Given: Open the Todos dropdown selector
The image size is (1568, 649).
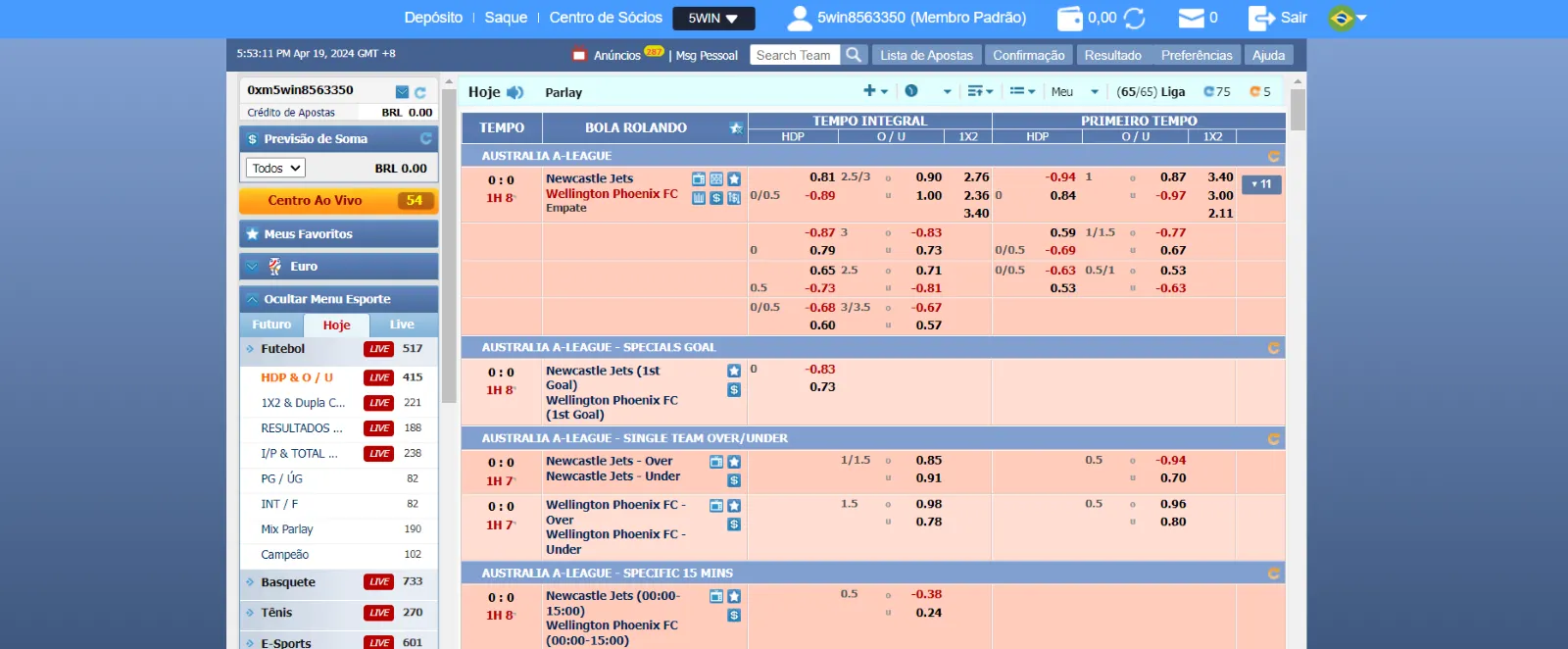Looking at the screenshot, I should (275, 168).
